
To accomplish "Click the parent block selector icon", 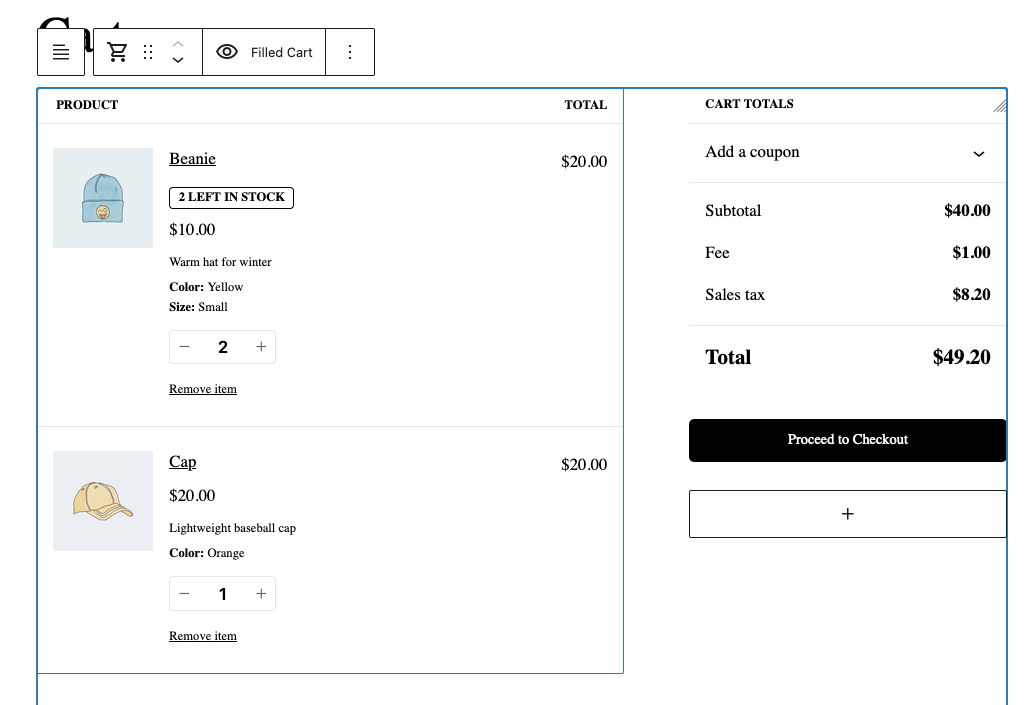I will (x=61, y=51).
